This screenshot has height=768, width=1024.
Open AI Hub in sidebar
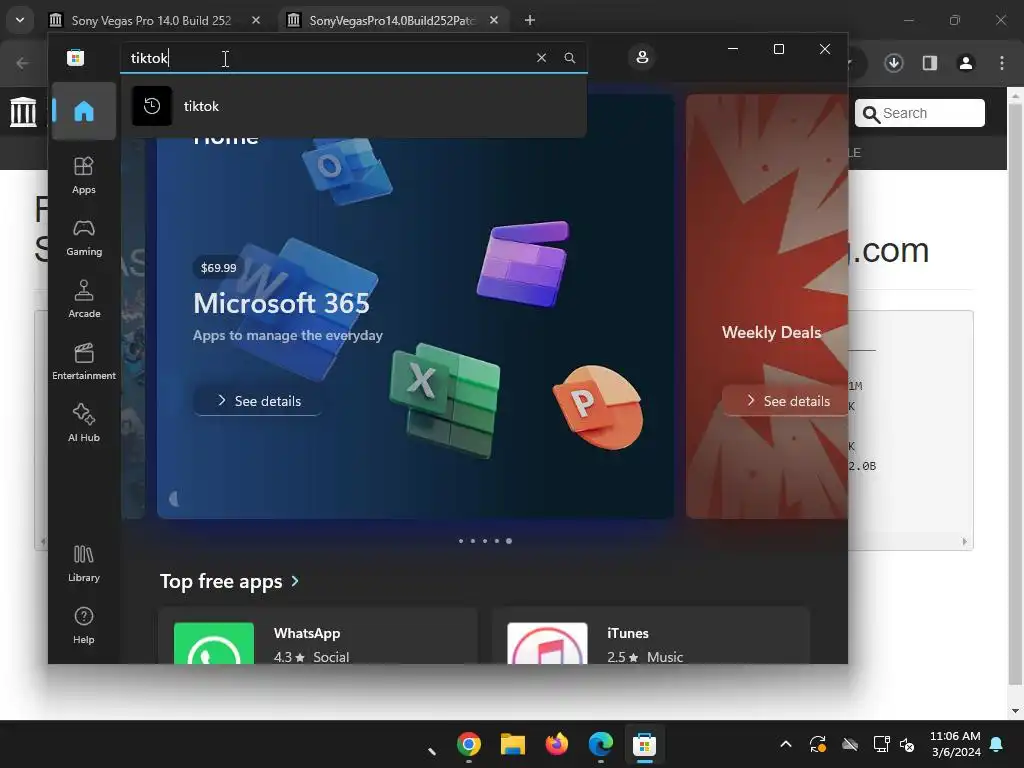[x=84, y=424]
